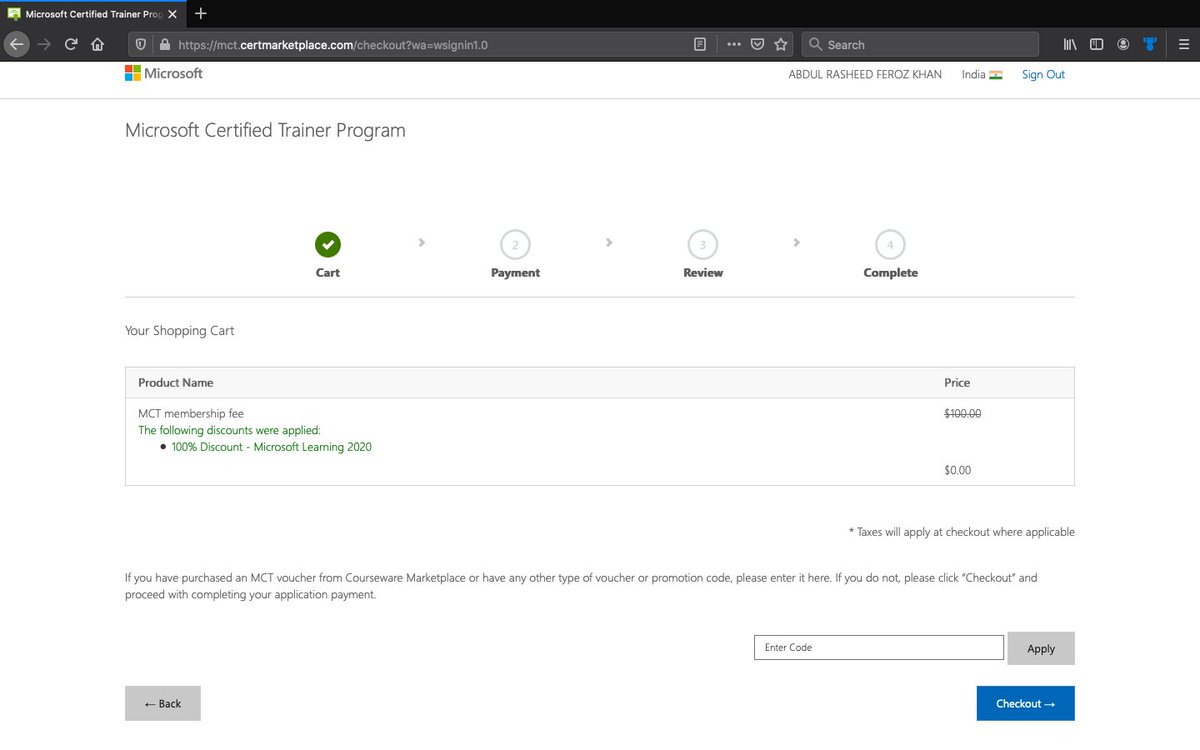Image resolution: width=1200 pixels, height=750 pixels.
Task: Open the Firefox home page
Action: click(x=97, y=44)
